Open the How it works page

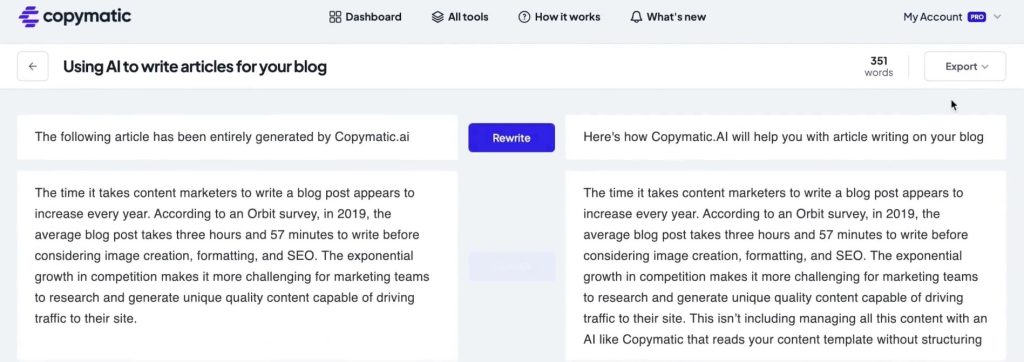pos(559,17)
